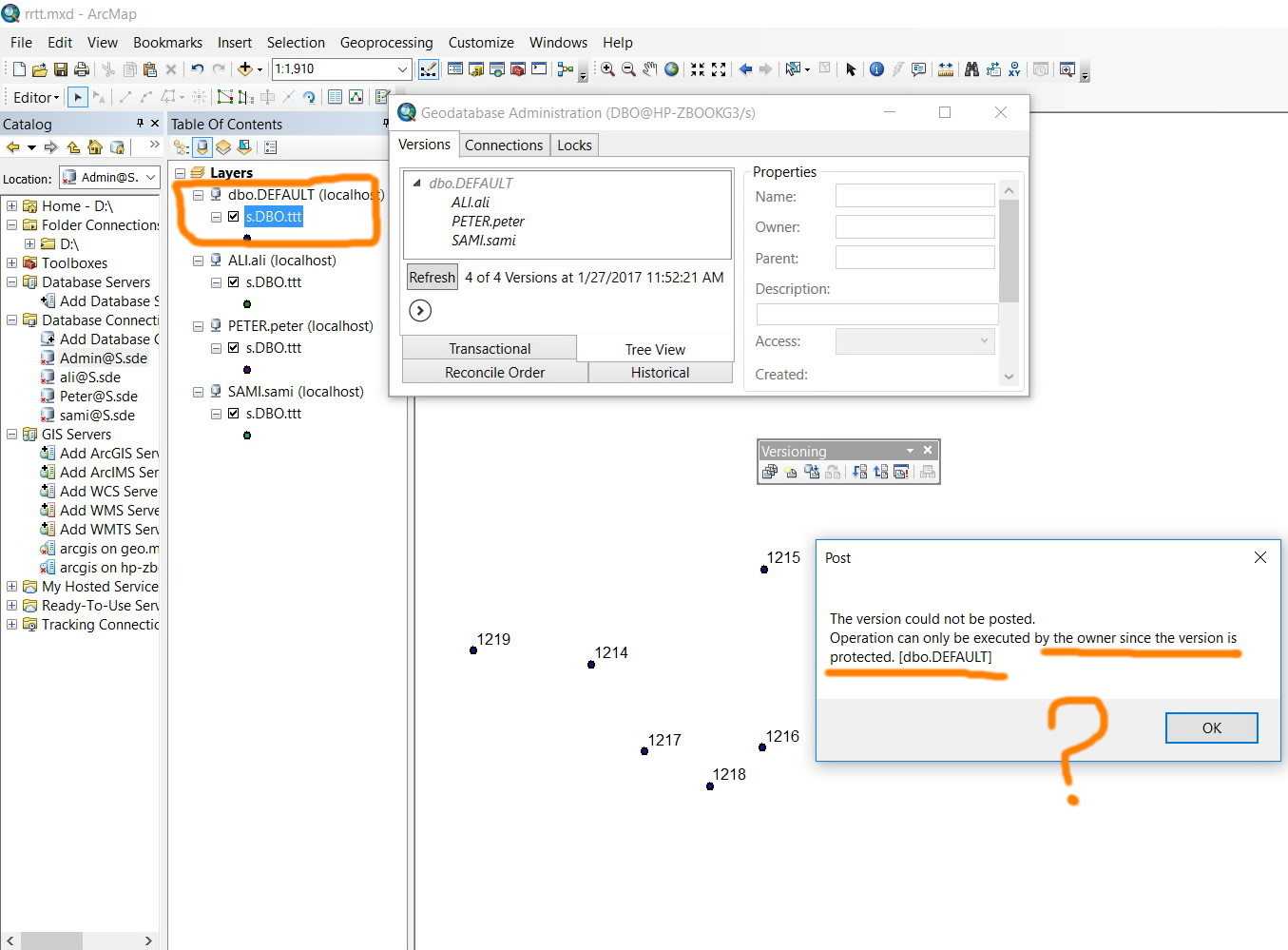The height and width of the screenshot is (950, 1288).
Task: Select the Zoom Out tool
Action: tap(628, 69)
